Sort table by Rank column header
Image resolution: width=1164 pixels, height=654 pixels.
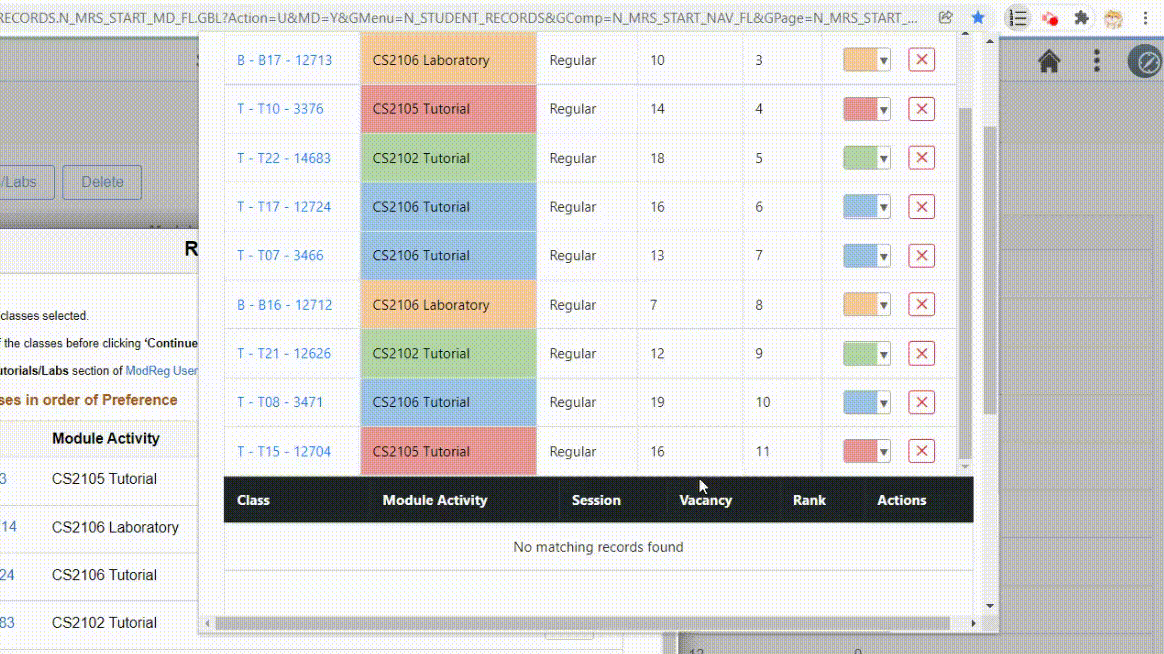pos(809,500)
